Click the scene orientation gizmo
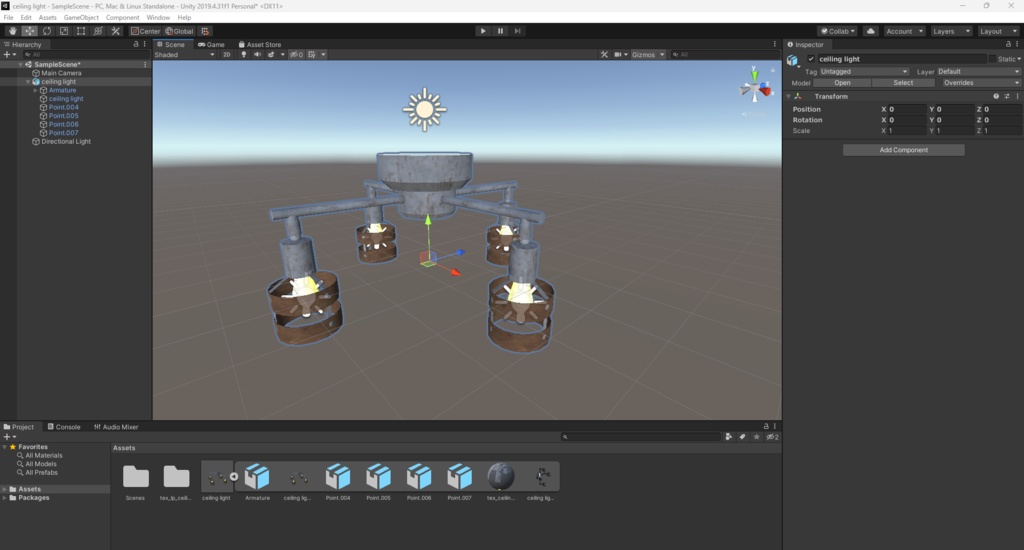 click(754, 88)
